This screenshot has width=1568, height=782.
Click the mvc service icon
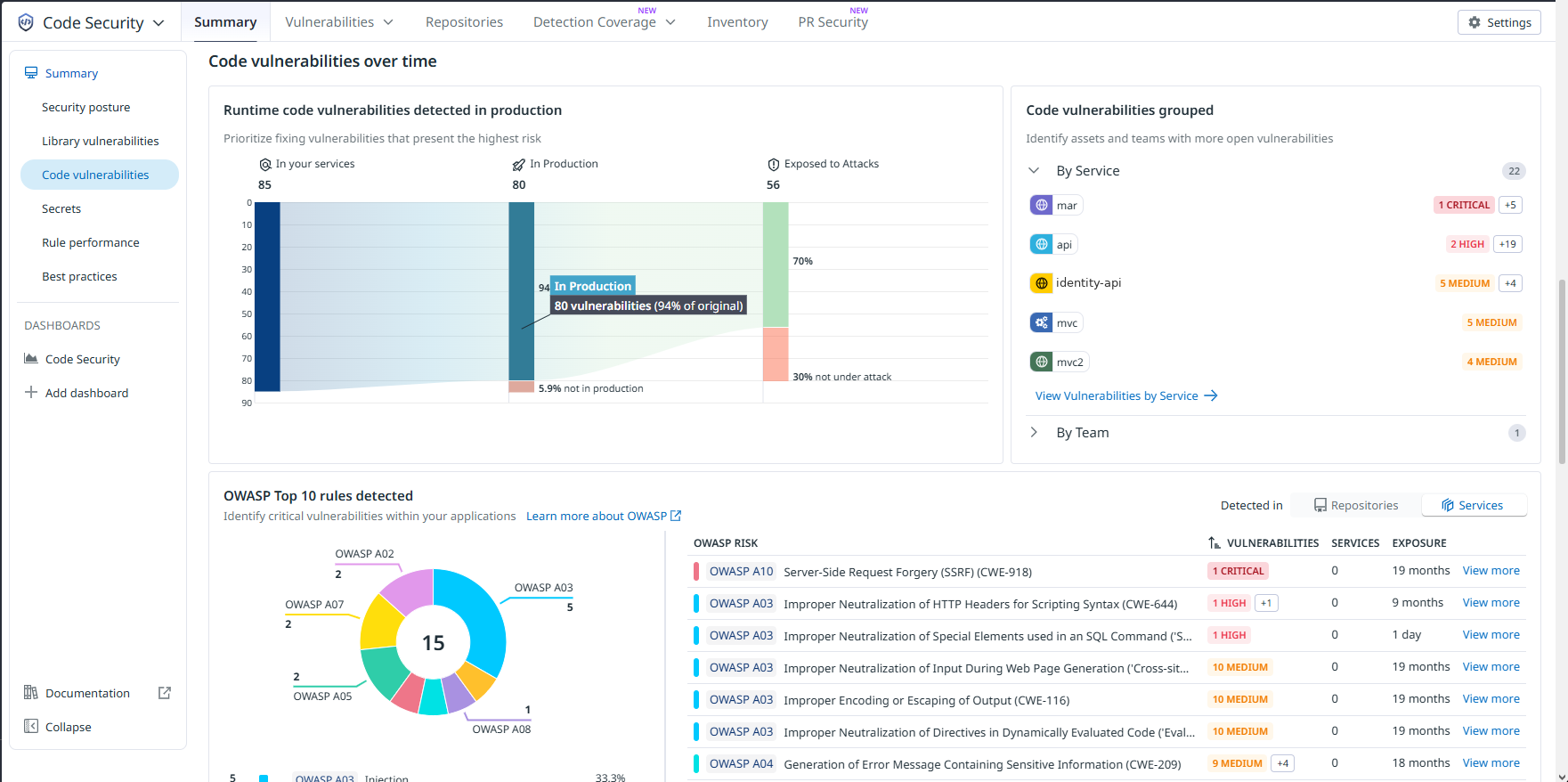[x=1041, y=322]
